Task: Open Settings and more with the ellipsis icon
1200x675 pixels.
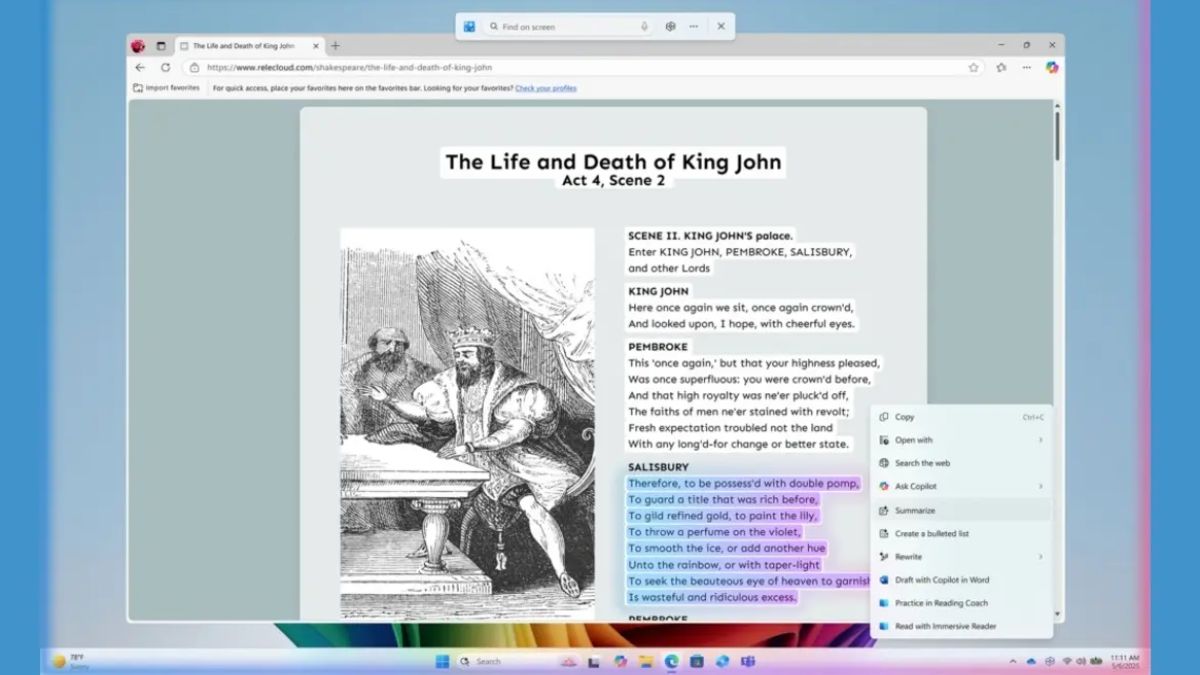Action: point(1025,68)
